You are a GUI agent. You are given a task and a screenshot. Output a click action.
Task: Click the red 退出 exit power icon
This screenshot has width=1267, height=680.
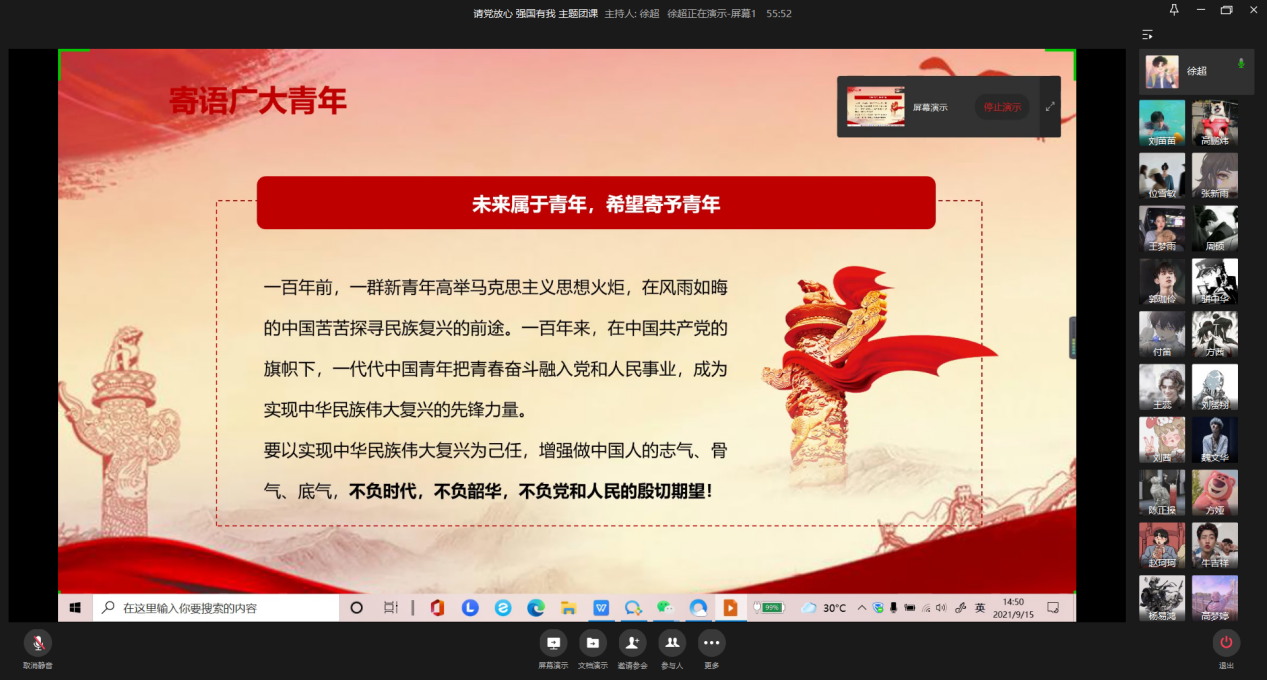click(1226, 642)
